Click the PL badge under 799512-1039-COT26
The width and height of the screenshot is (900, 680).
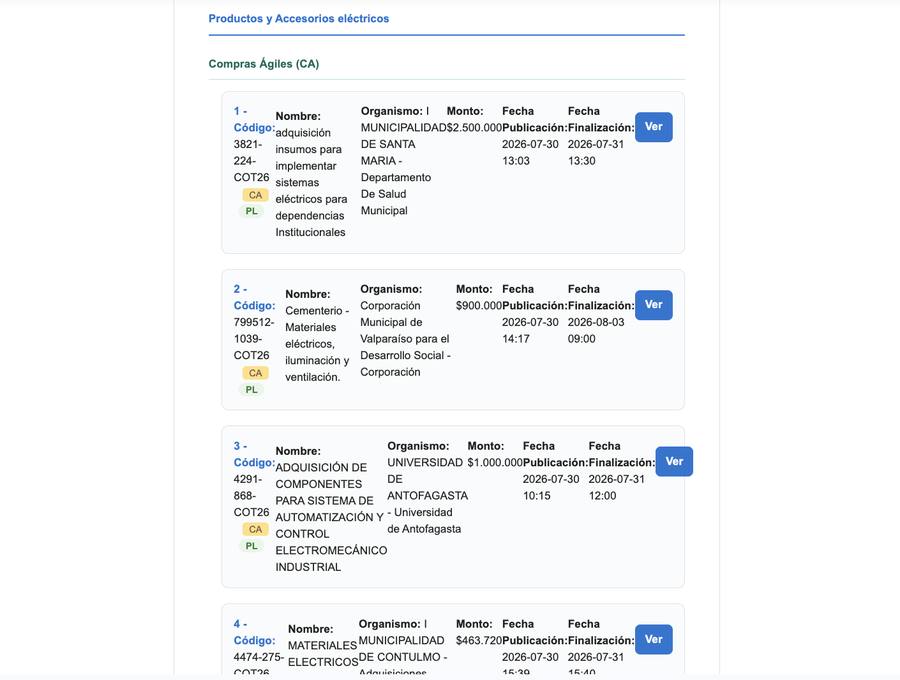(x=251, y=390)
